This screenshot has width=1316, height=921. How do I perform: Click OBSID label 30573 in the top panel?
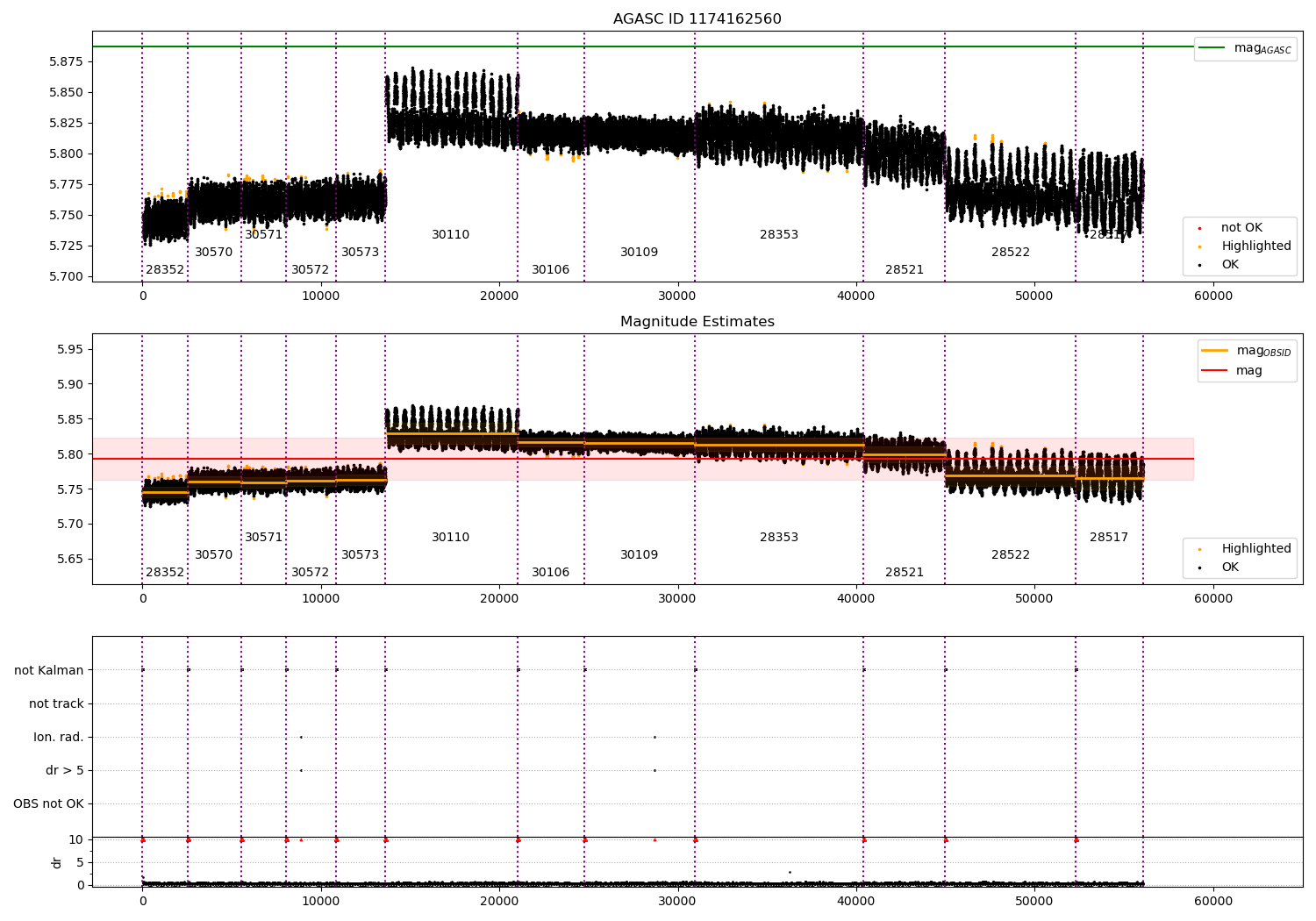pos(361,252)
